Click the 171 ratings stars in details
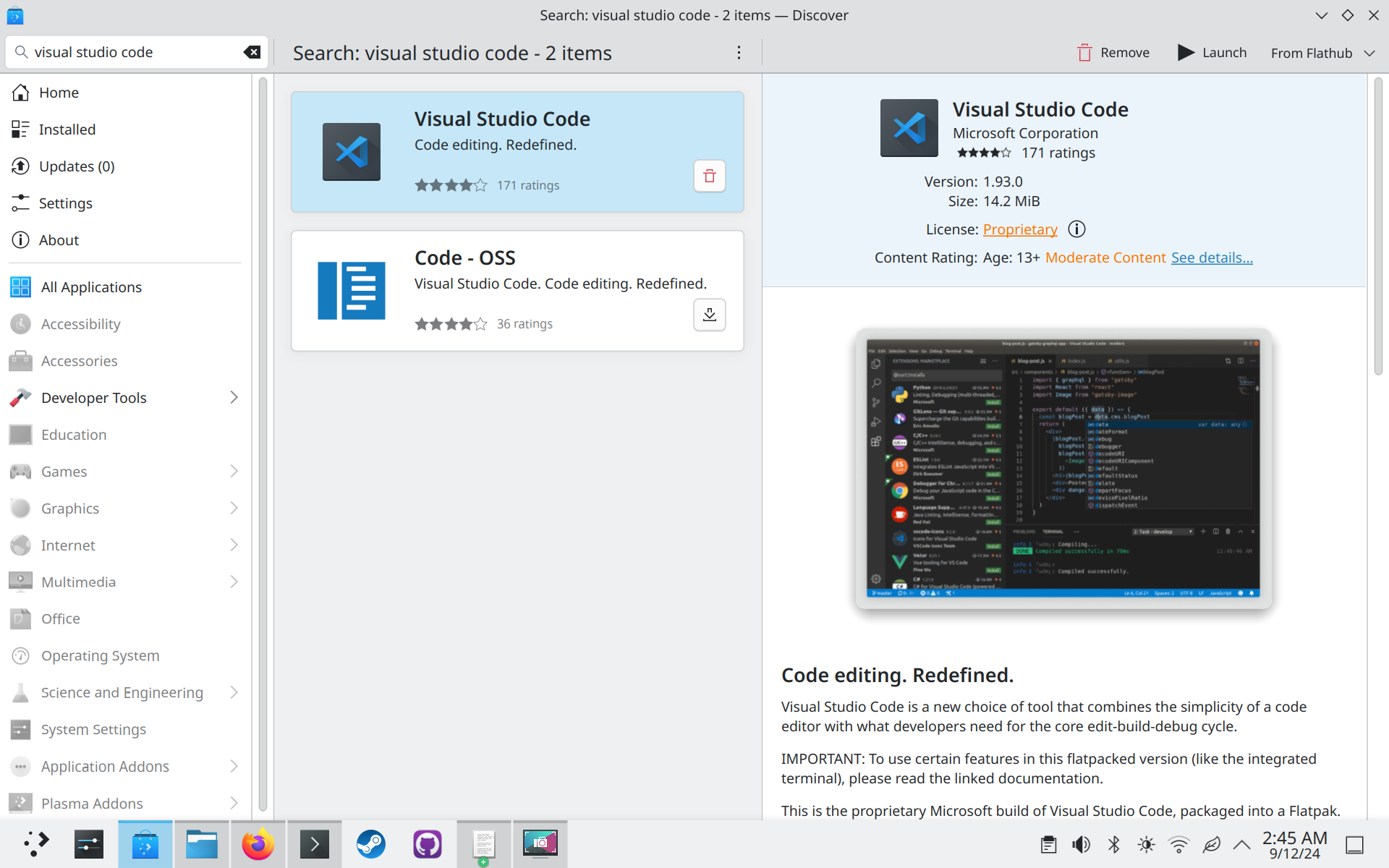The image size is (1389, 868). pos(984,153)
